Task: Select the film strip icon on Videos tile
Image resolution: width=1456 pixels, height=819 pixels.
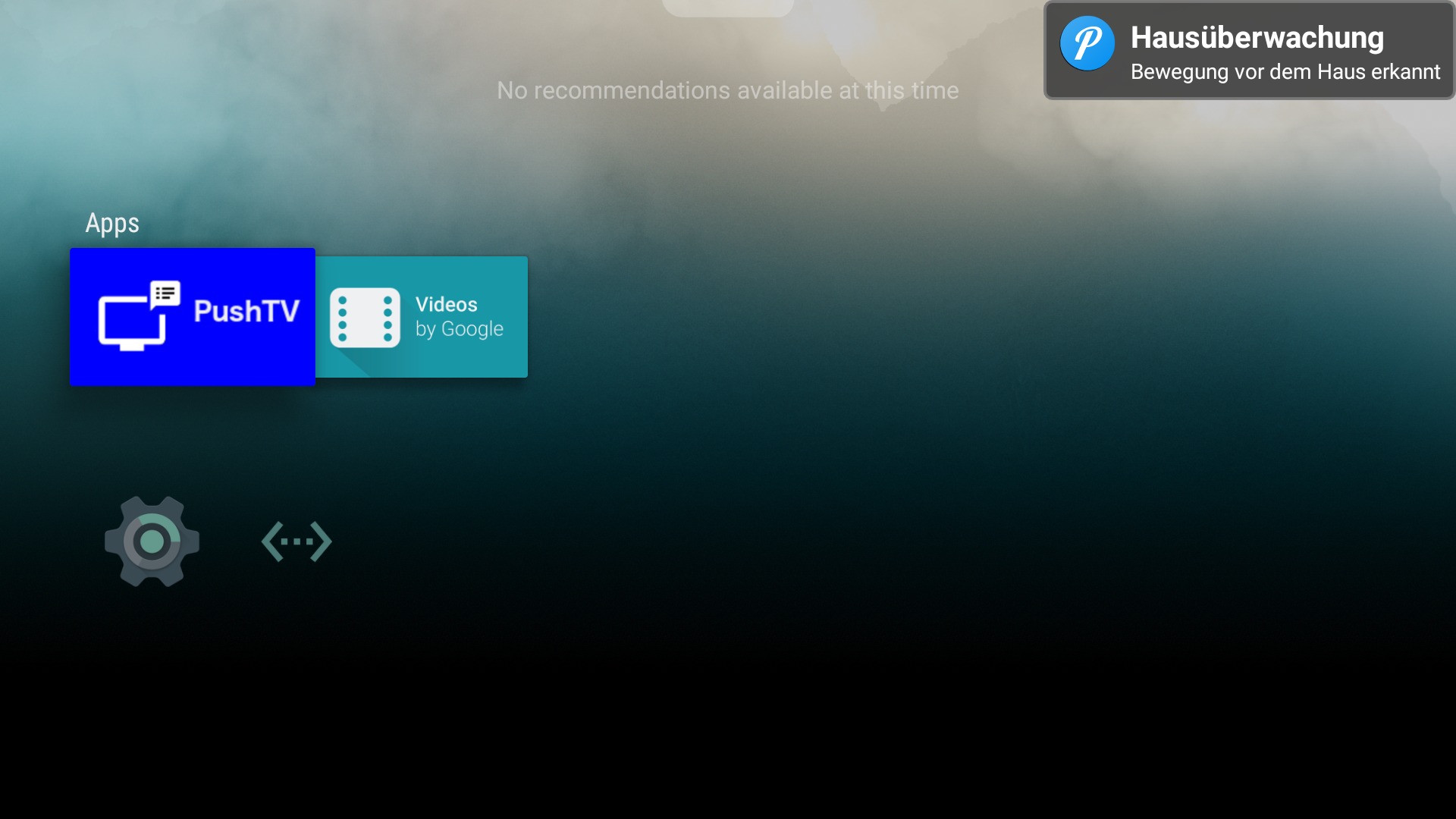Action: 365,316
